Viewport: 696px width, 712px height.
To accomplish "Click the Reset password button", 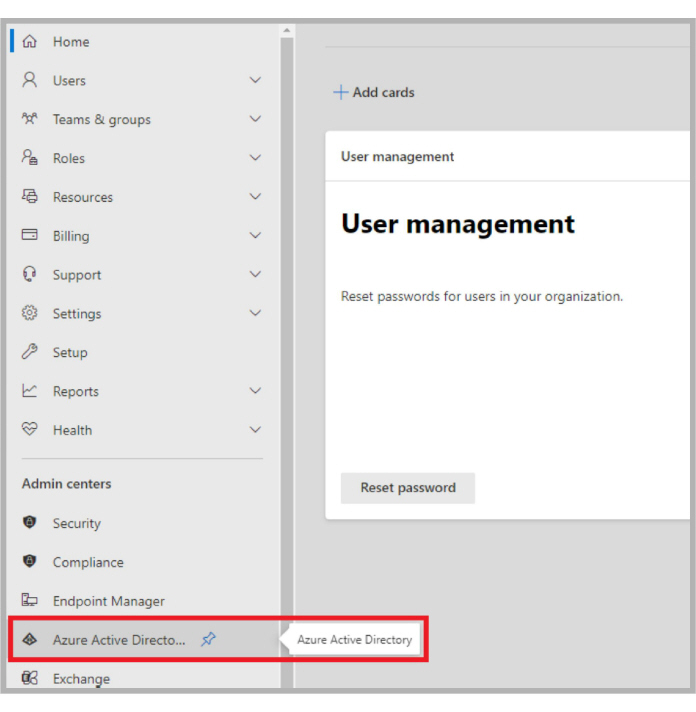I will 408,488.
